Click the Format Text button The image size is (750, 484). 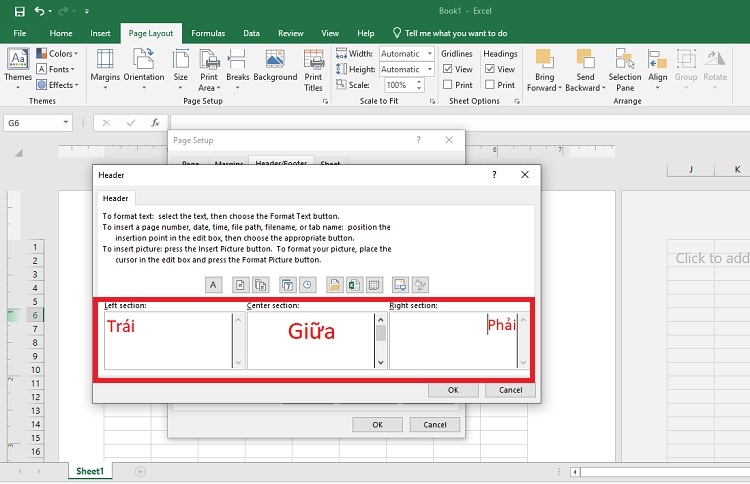(x=213, y=284)
